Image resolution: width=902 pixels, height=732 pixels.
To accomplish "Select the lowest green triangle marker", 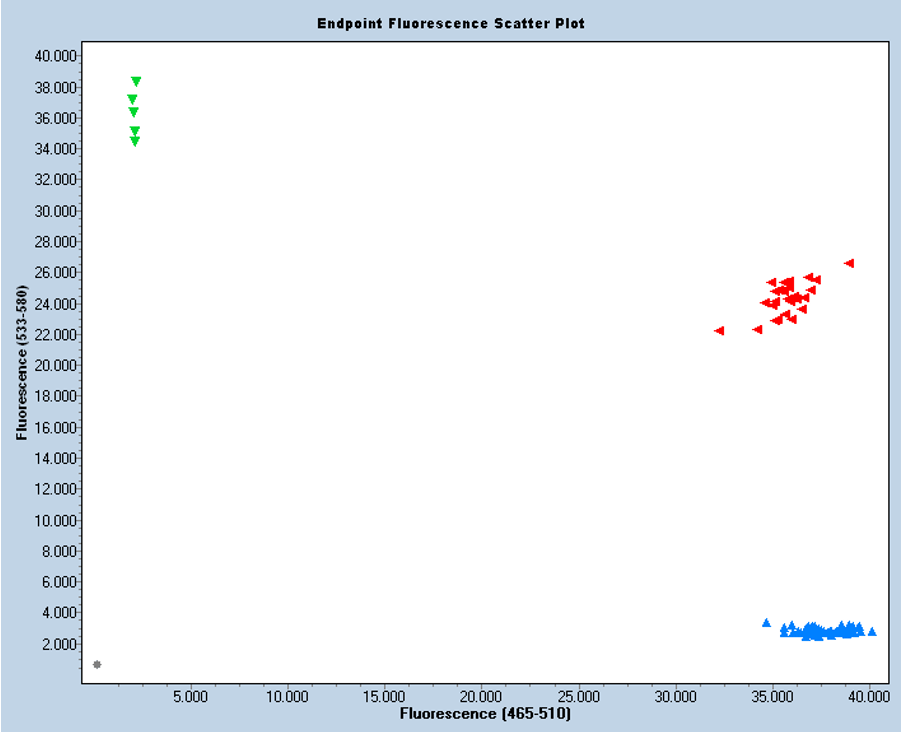I will tap(134, 141).
